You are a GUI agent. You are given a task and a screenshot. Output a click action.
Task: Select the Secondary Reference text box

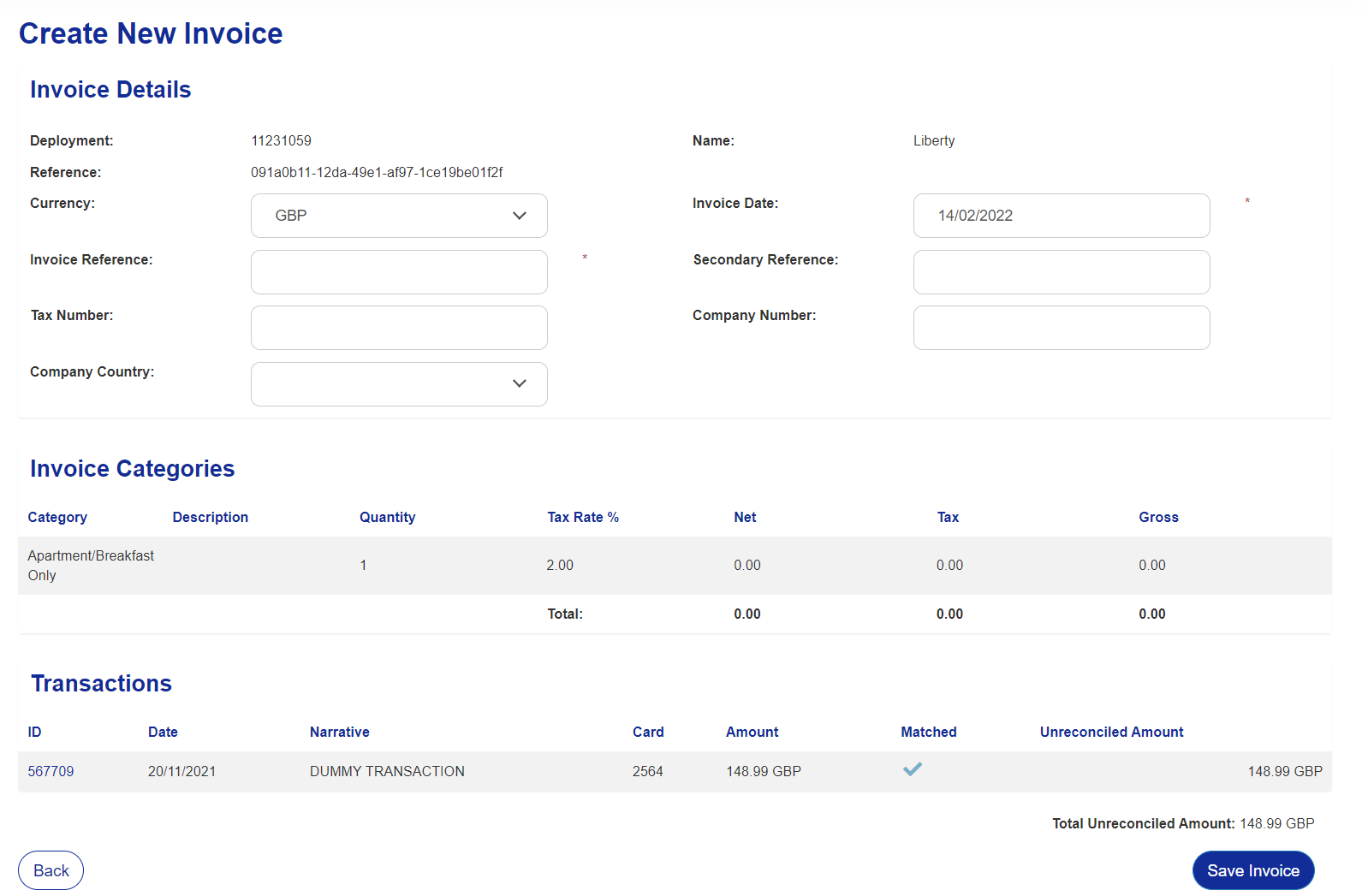[1062, 272]
